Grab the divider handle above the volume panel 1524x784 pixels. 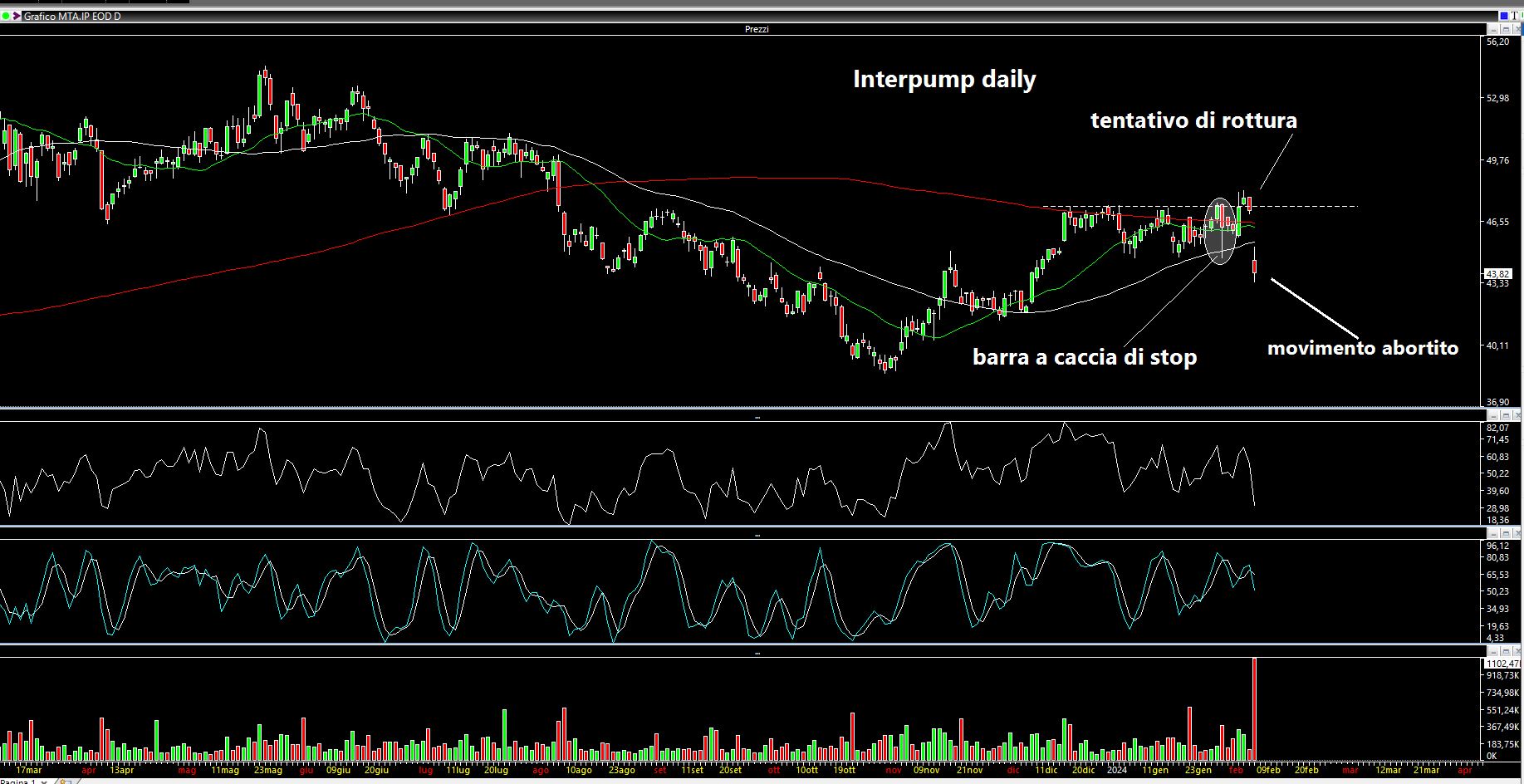click(757, 653)
